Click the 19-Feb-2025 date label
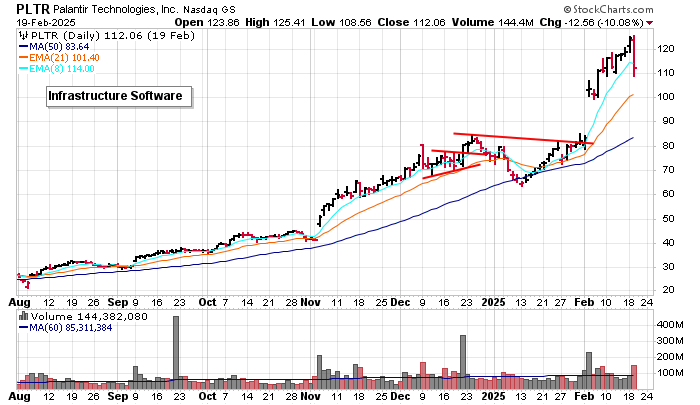This screenshot has width=700, height=405. point(46,22)
